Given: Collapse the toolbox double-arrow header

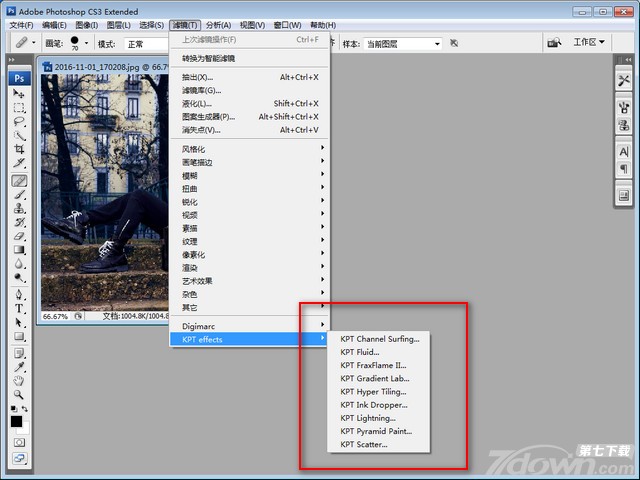Looking at the screenshot, I should [12, 60].
